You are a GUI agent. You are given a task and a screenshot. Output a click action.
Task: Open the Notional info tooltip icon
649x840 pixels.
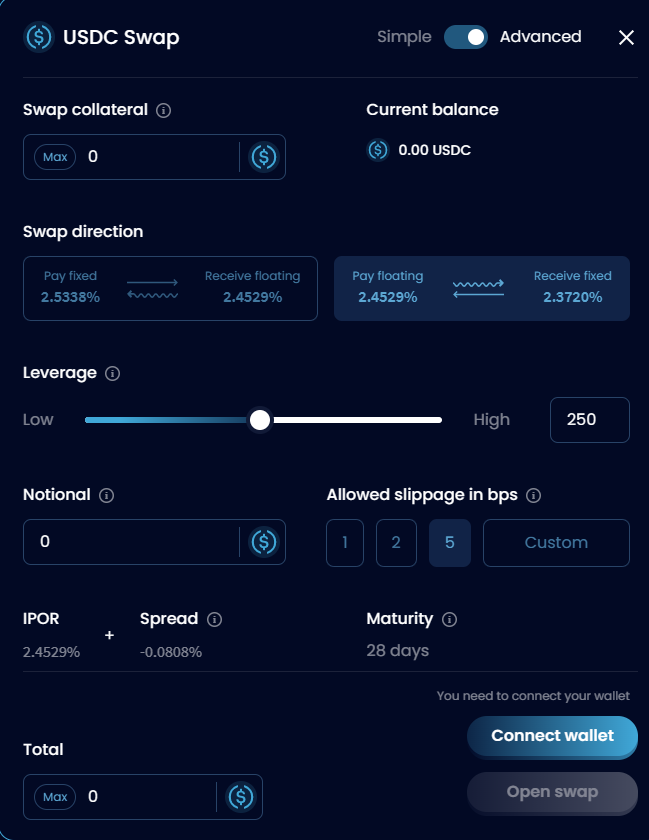(x=107, y=496)
